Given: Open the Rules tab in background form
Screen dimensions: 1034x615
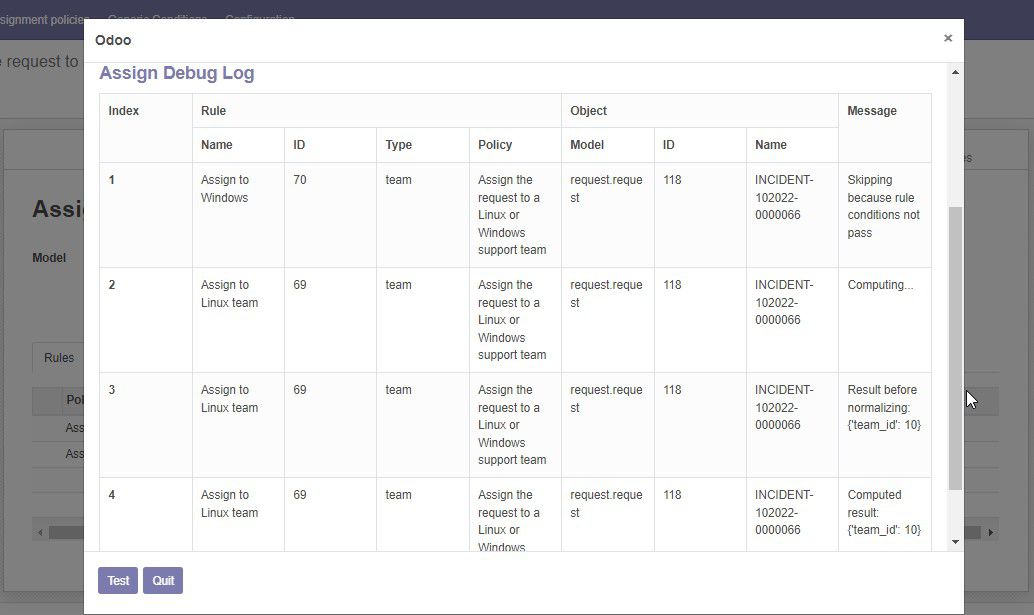Looking at the screenshot, I should tap(59, 358).
